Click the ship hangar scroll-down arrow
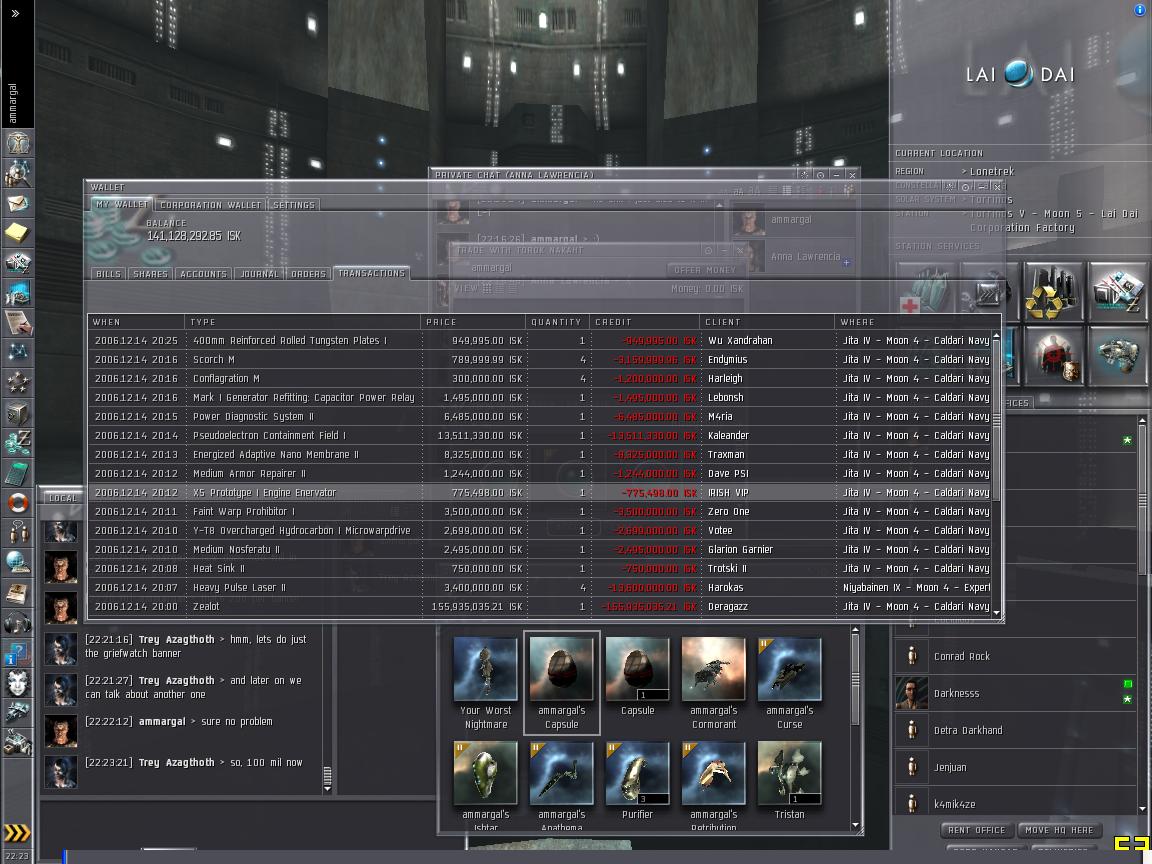The width and height of the screenshot is (1152, 864). click(x=854, y=825)
